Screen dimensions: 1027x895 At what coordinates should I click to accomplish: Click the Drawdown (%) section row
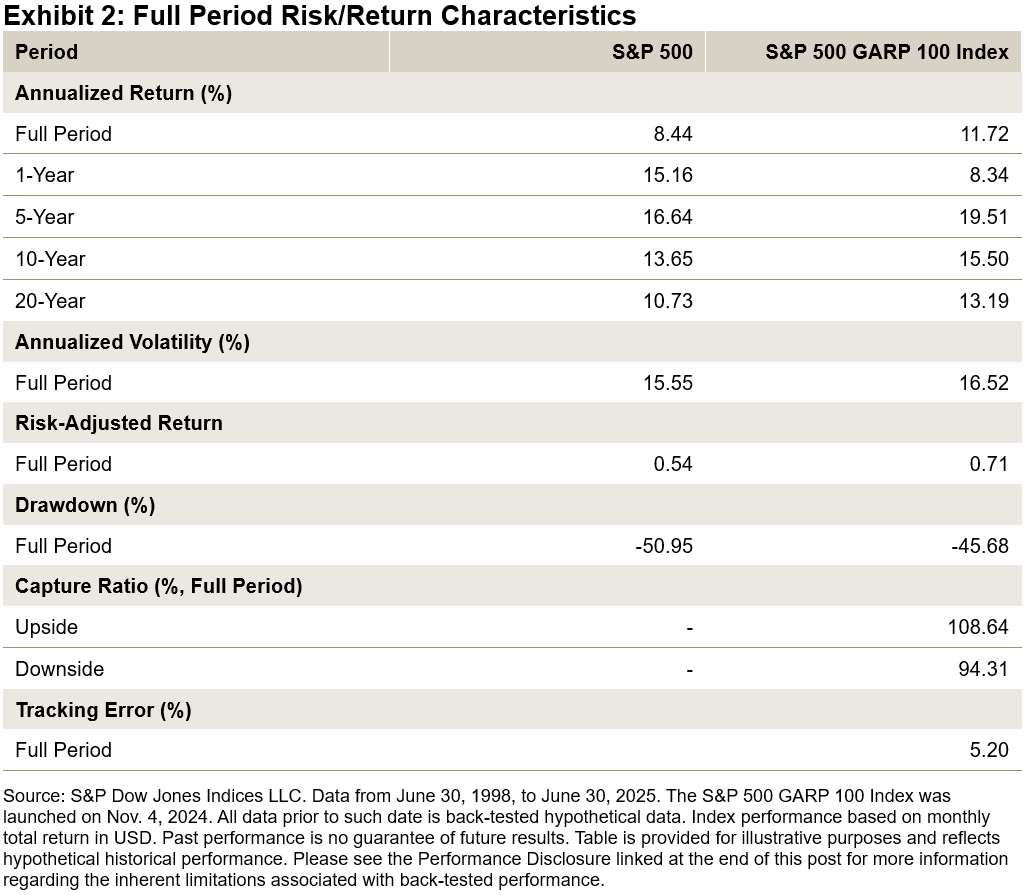point(85,505)
